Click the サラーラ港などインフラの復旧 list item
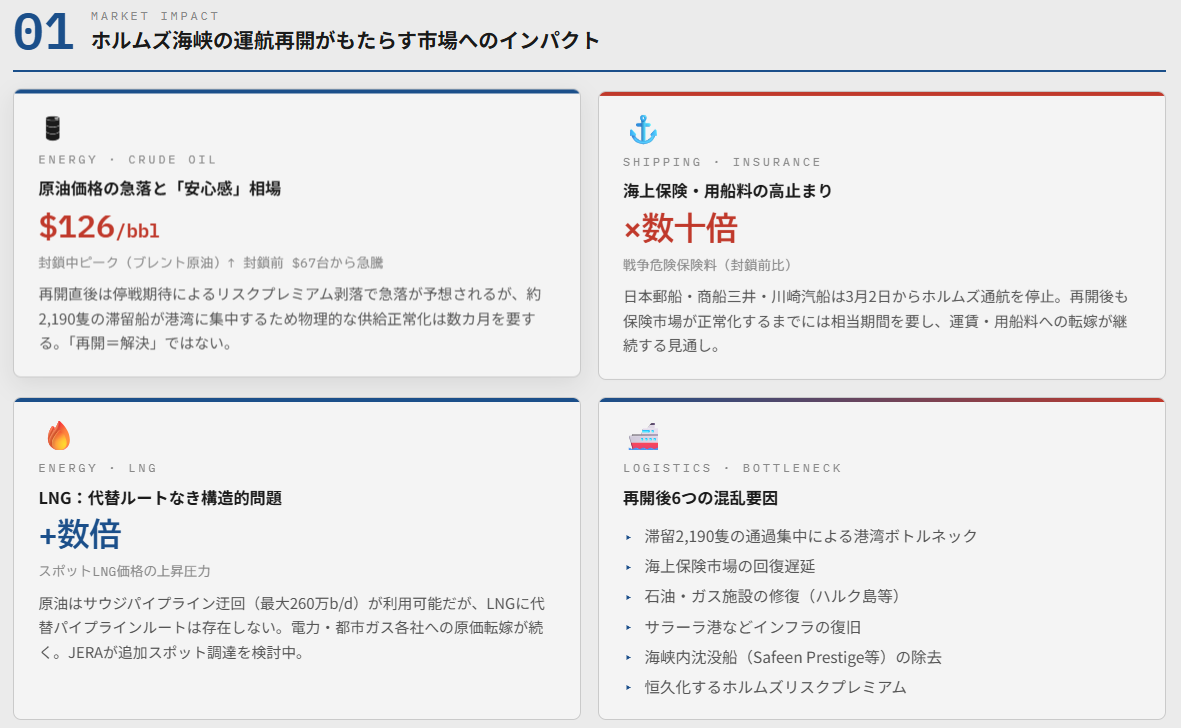 pyautogui.click(x=753, y=627)
